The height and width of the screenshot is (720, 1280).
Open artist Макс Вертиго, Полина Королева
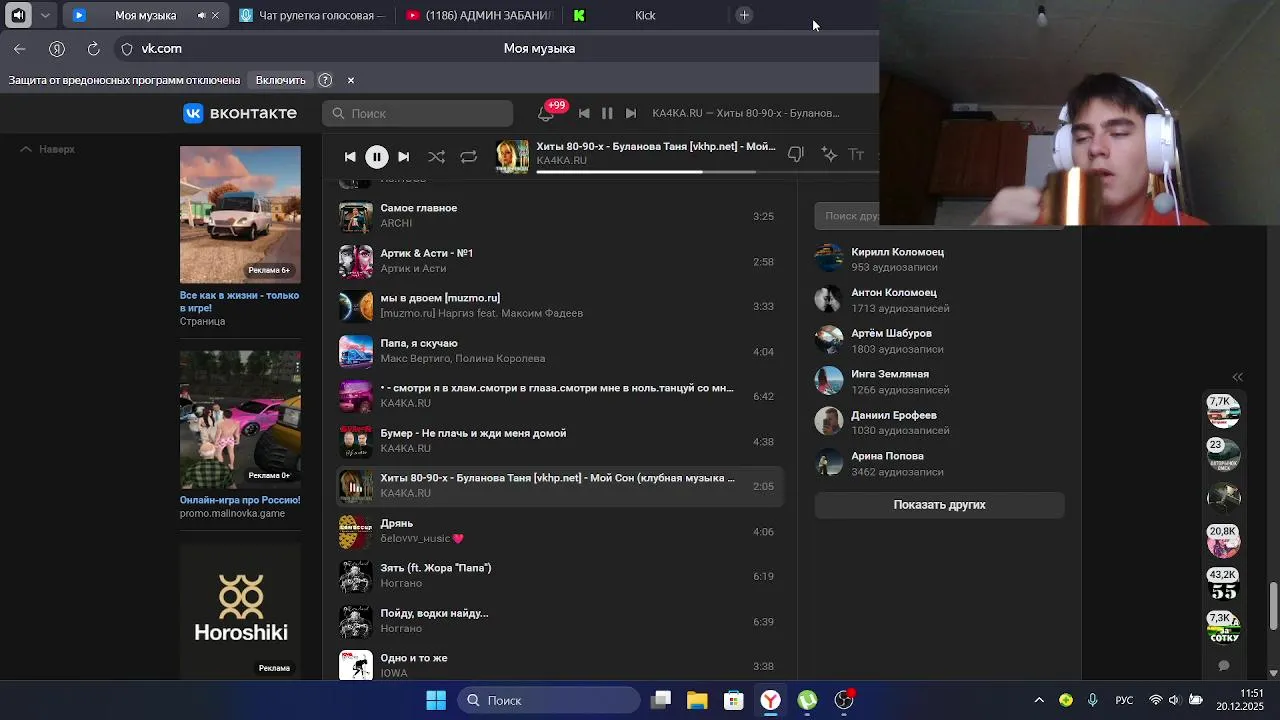click(x=463, y=358)
